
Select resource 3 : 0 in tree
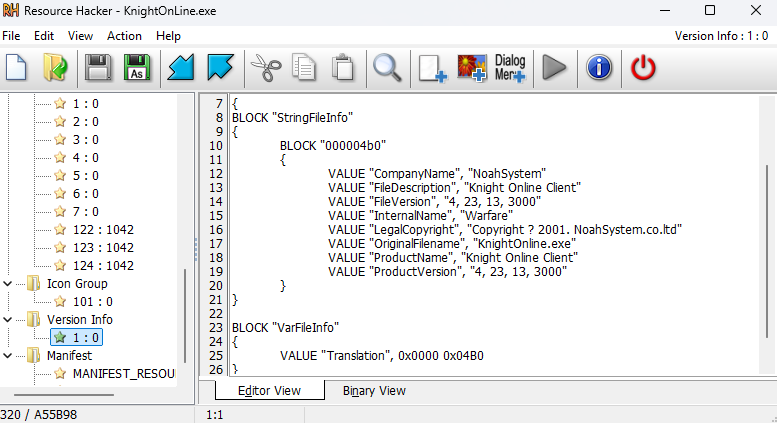pos(86,140)
